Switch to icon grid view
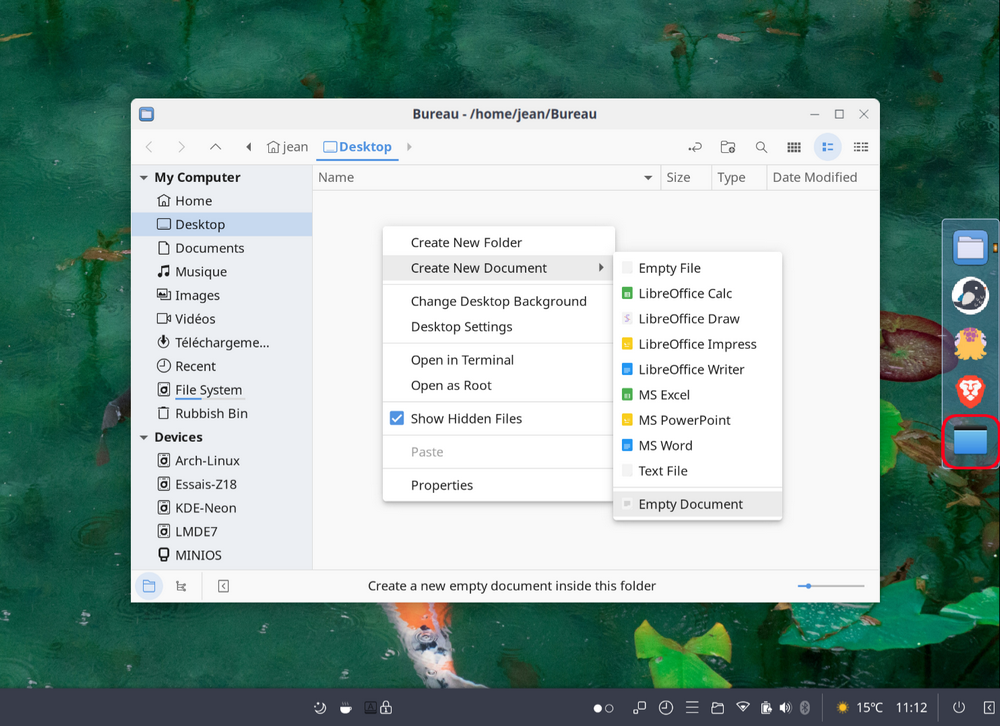 coord(794,147)
